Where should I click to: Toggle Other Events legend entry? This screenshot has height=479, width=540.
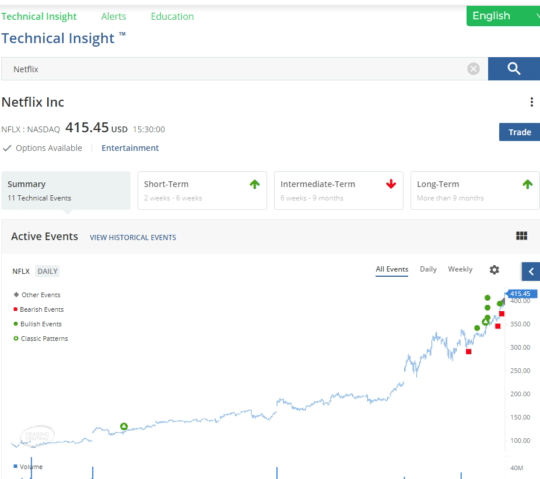click(x=37, y=295)
